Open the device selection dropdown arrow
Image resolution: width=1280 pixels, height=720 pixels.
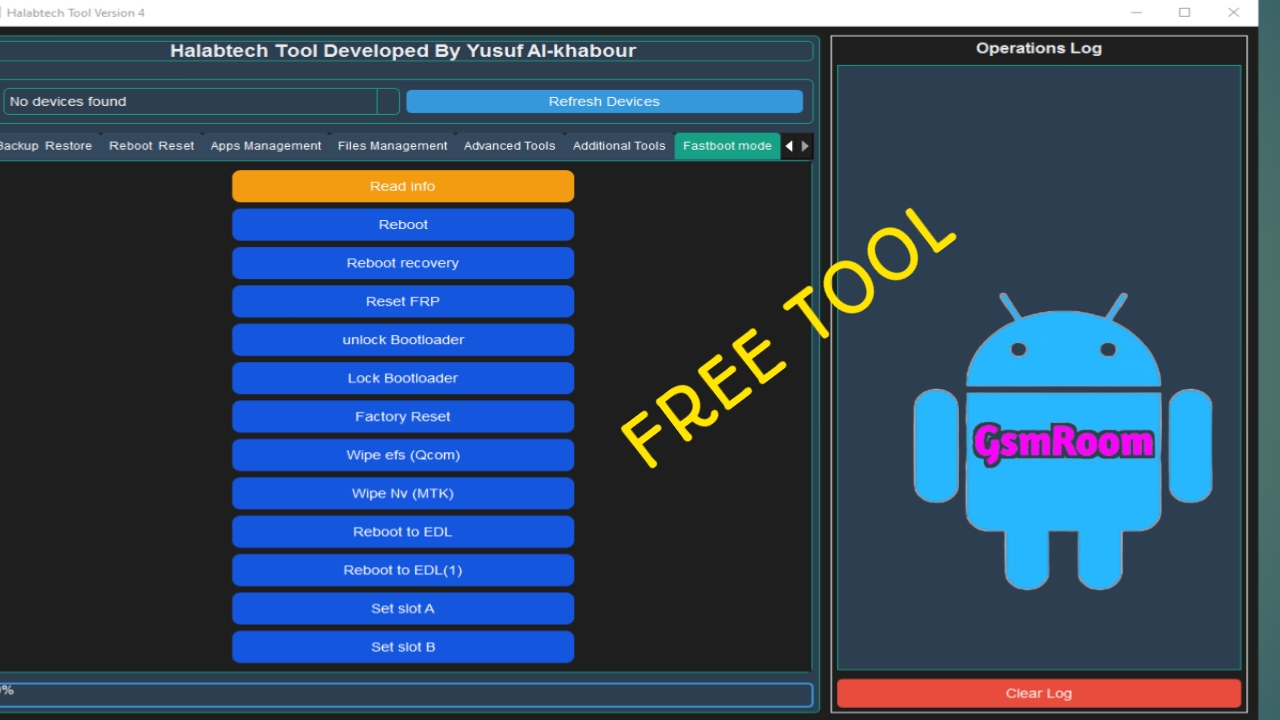click(388, 101)
